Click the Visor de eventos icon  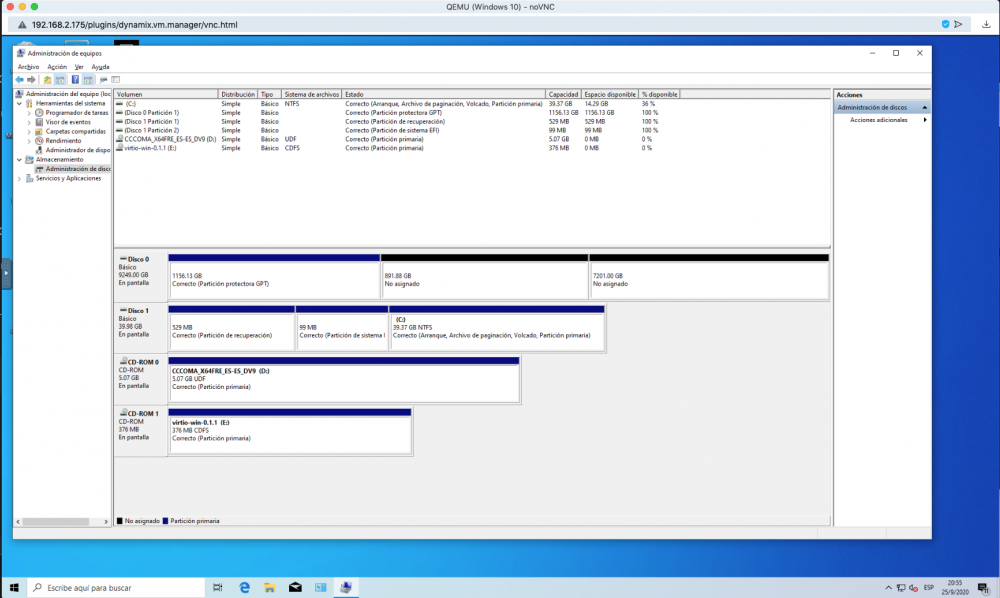[39, 122]
